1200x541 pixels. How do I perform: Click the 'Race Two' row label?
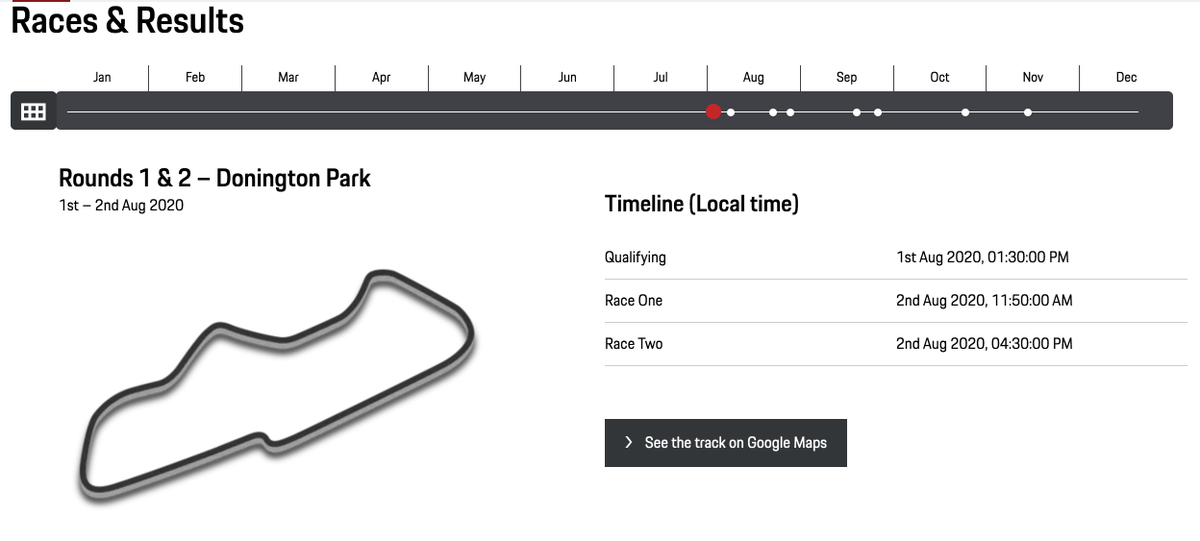point(634,343)
